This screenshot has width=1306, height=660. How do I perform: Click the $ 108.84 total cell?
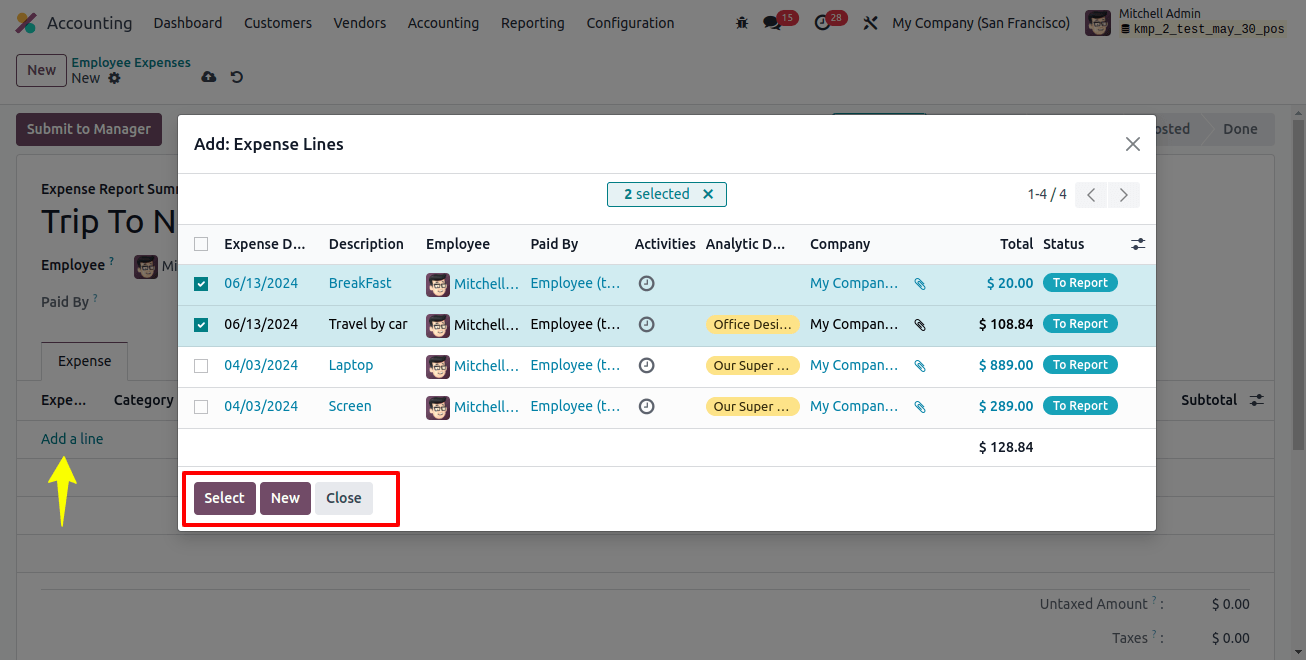pos(1006,324)
